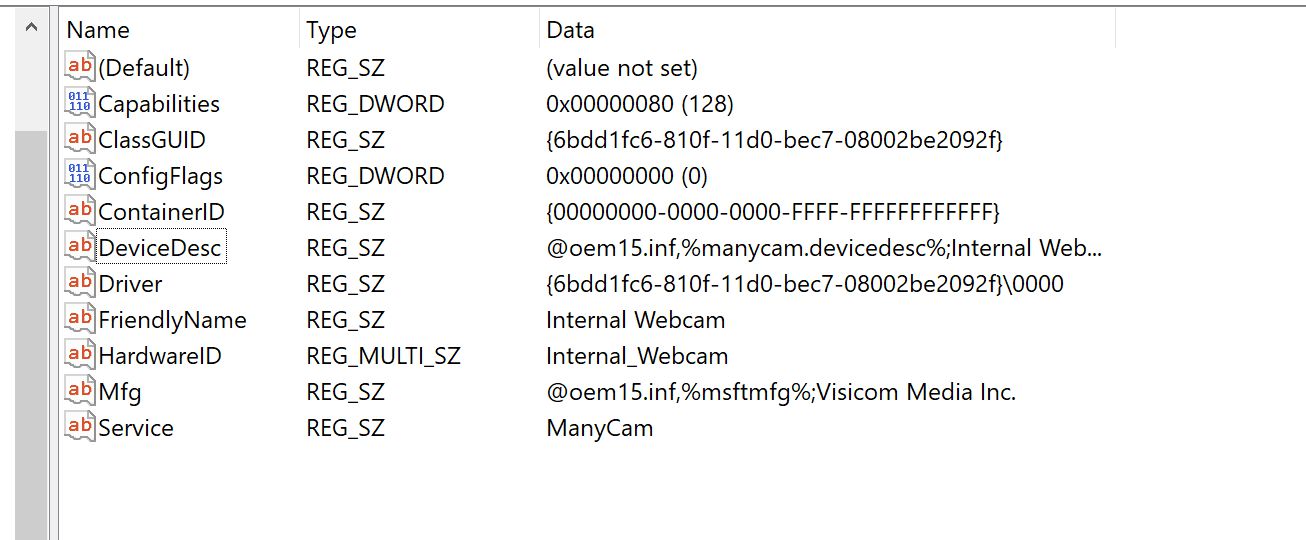Viewport: 1306px width, 540px height.
Task: Click the string icon beside (Default)
Action: [x=79, y=68]
